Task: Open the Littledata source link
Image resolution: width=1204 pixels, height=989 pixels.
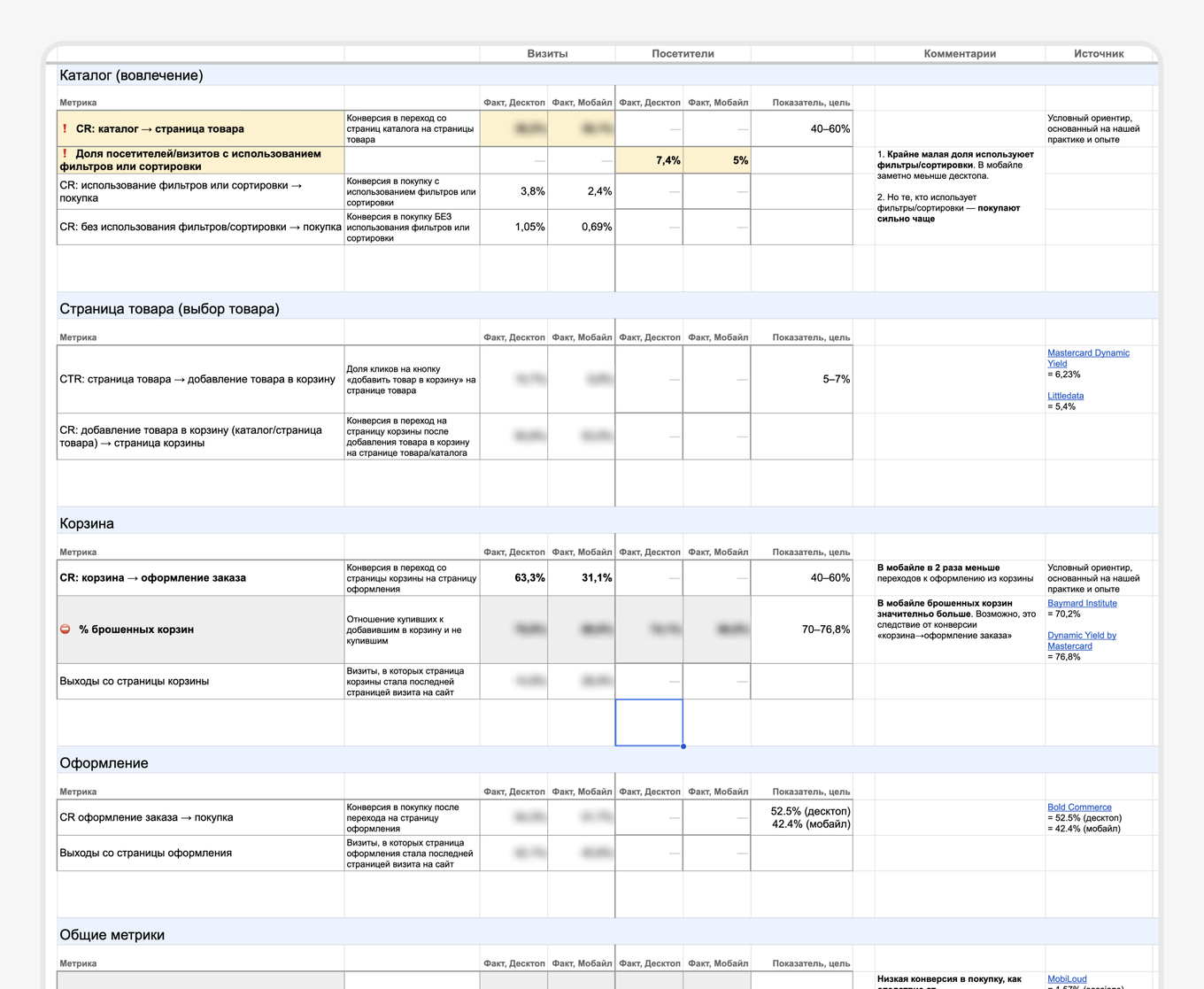Action: tap(1065, 396)
